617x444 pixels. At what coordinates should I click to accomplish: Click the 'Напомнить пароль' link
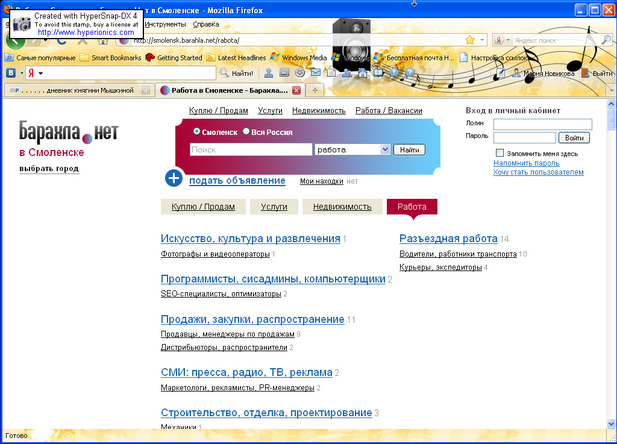(526, 163)
